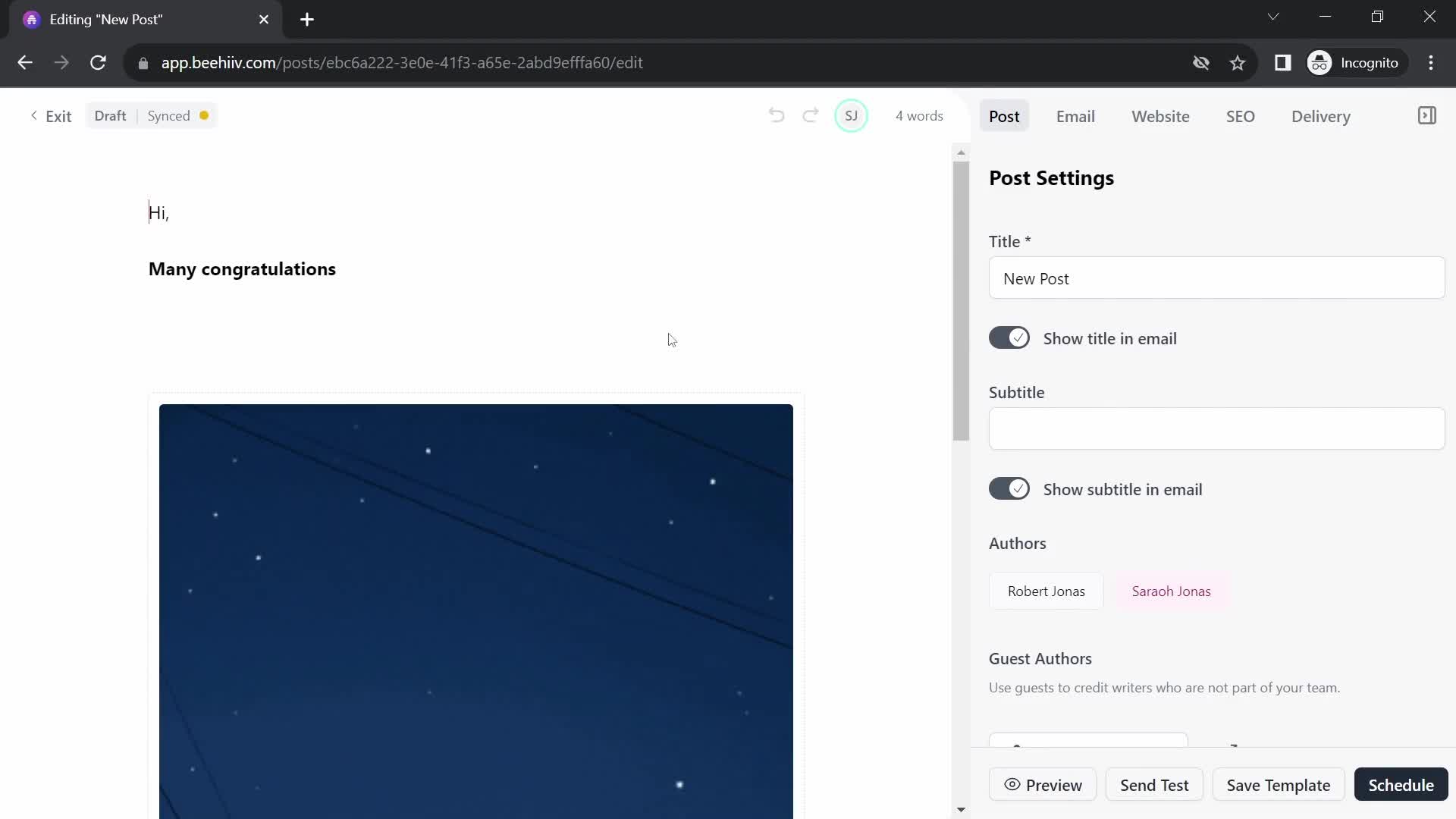
Task: Toggle Show title in email switch
Action: click(x=1009, y=338)
